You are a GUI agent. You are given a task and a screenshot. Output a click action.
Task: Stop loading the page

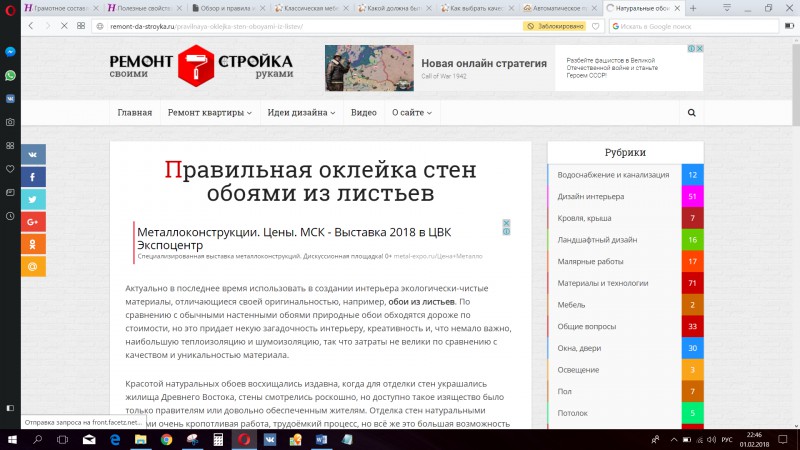tap(64, 26)
